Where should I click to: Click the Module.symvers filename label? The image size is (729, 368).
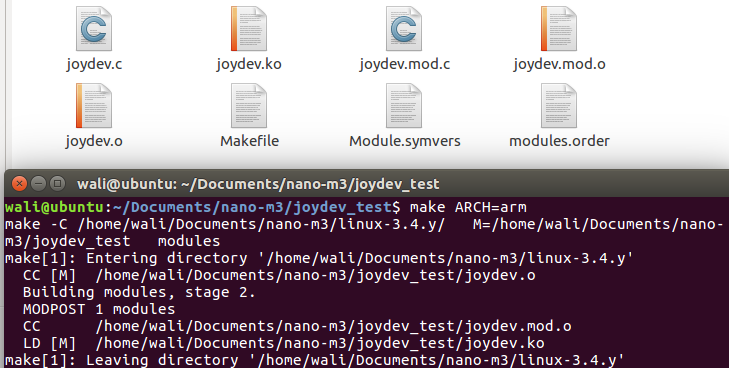404,141
